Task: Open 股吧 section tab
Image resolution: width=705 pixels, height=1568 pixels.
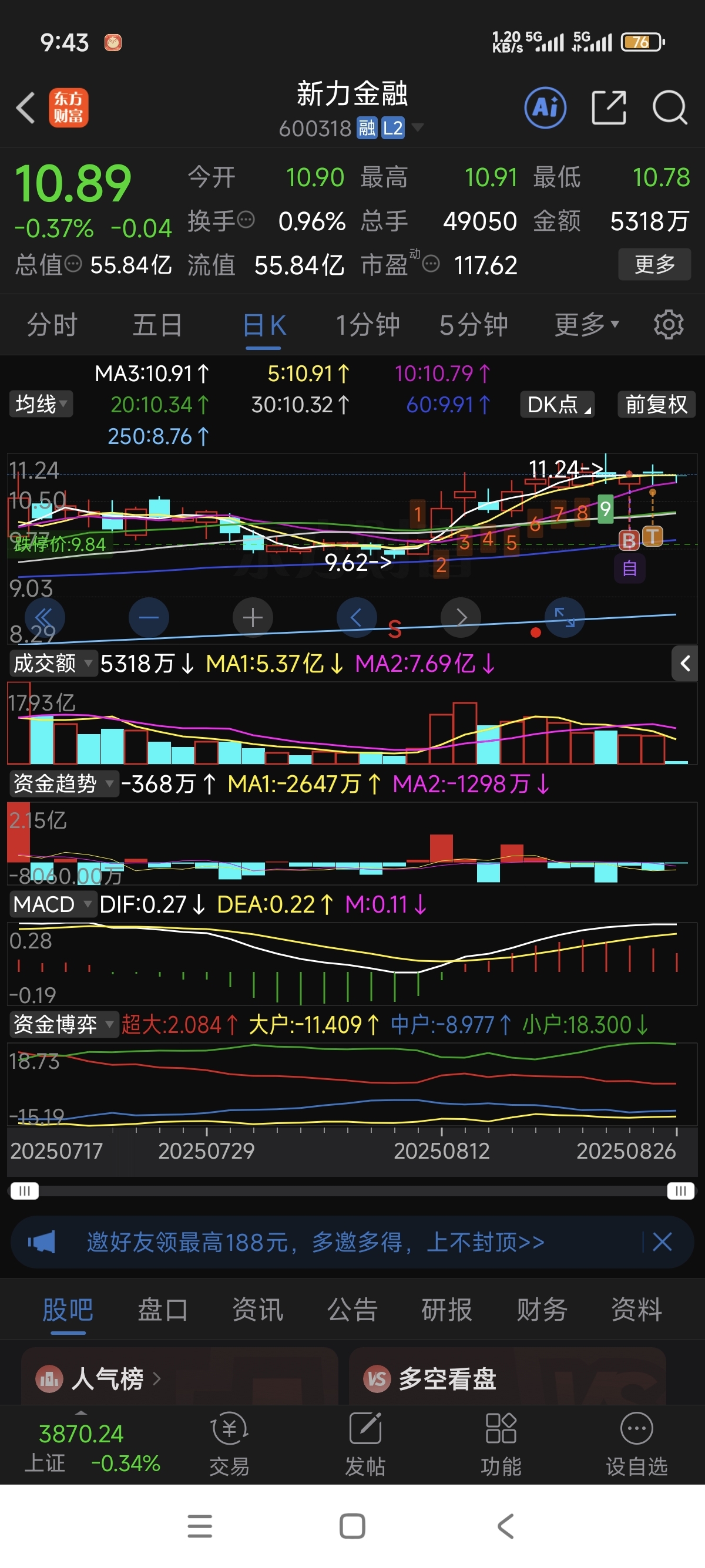Action: coord(68,1309)
